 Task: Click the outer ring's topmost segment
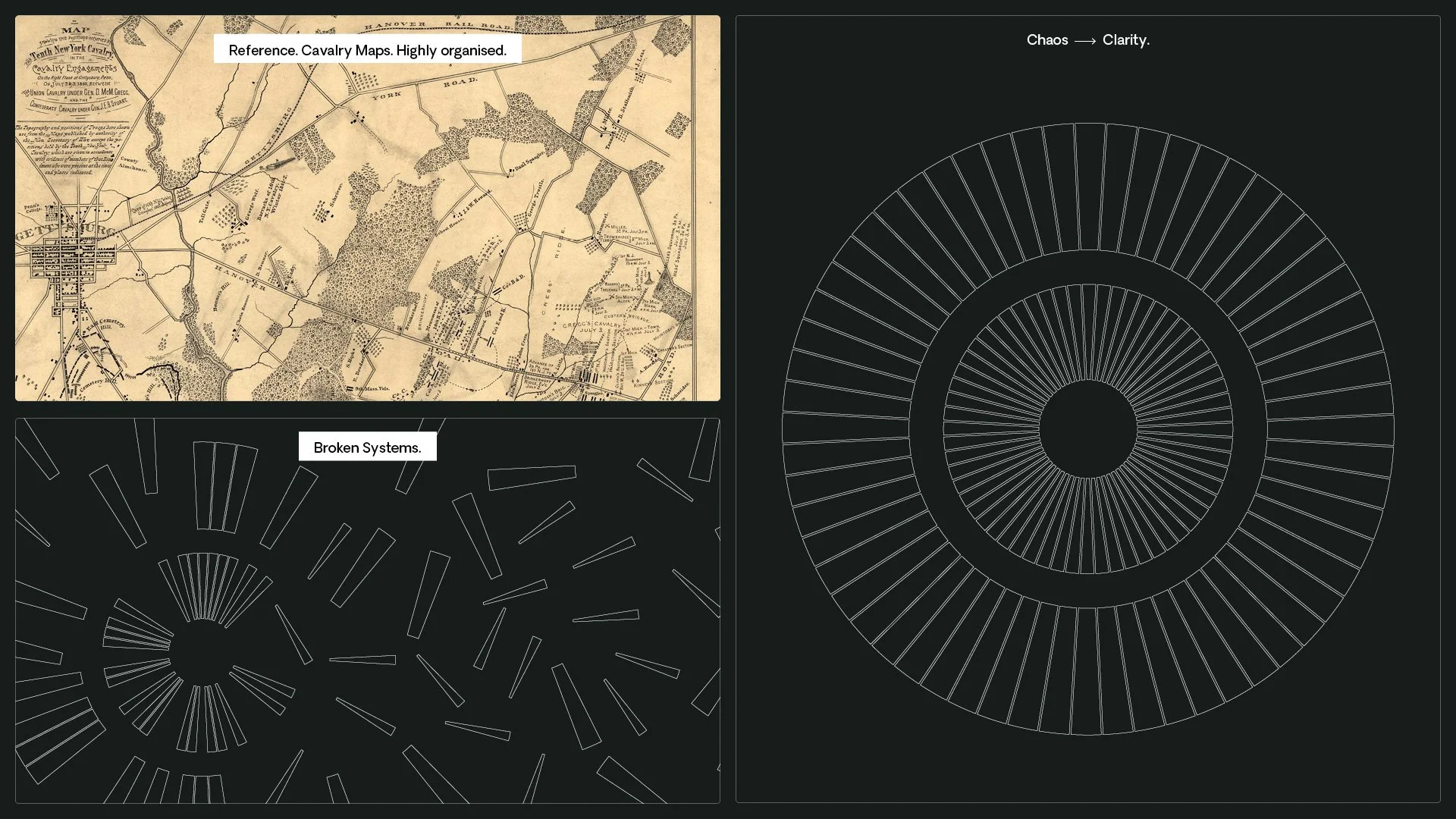1088,188
